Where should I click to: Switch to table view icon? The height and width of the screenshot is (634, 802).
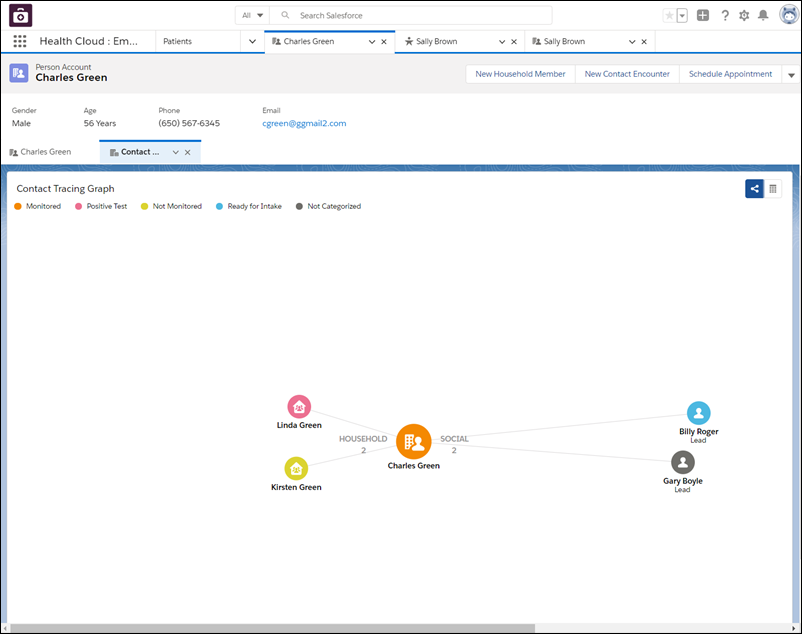[773, 189]
